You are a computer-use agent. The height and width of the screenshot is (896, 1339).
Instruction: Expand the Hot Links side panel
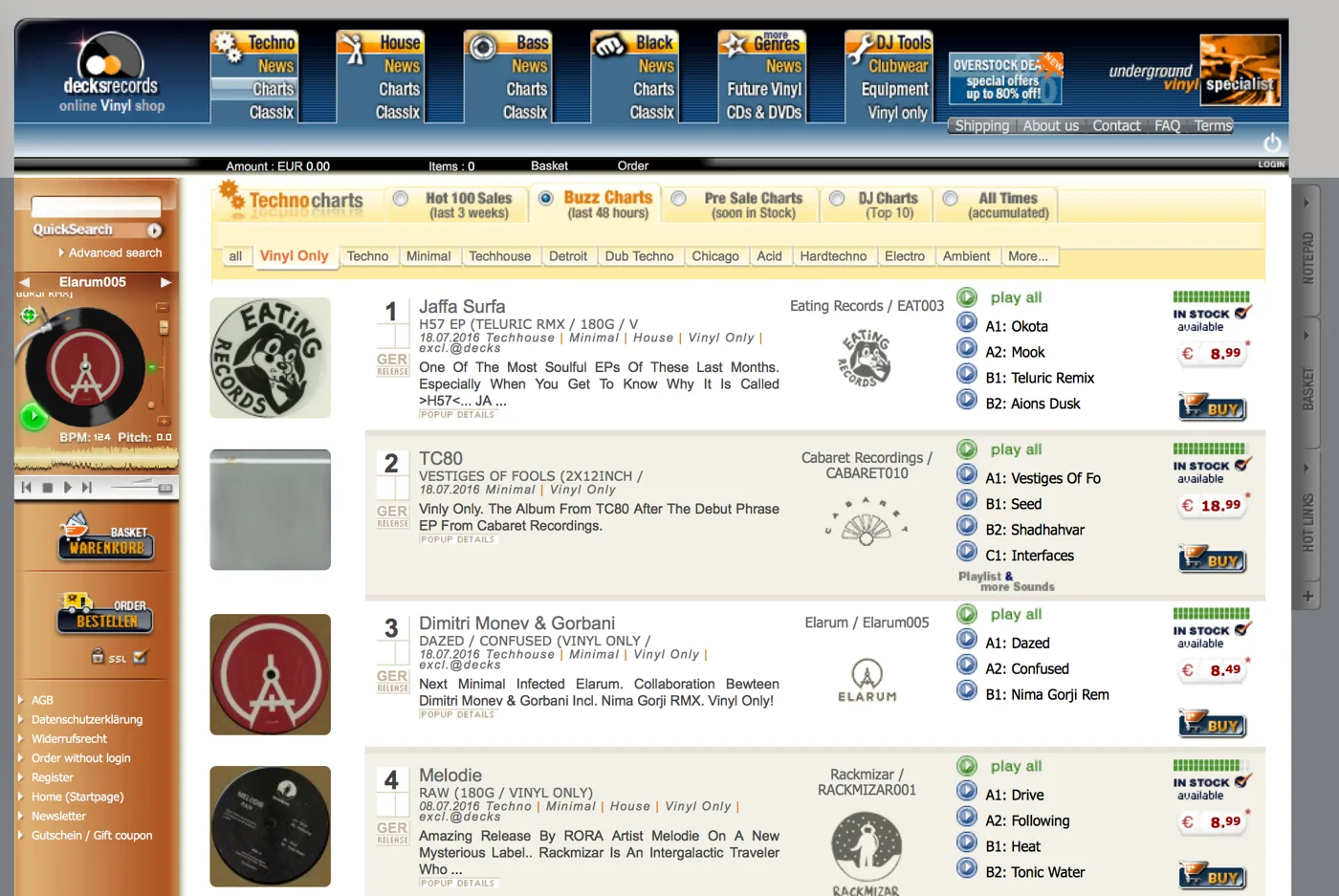point(1306,516)
